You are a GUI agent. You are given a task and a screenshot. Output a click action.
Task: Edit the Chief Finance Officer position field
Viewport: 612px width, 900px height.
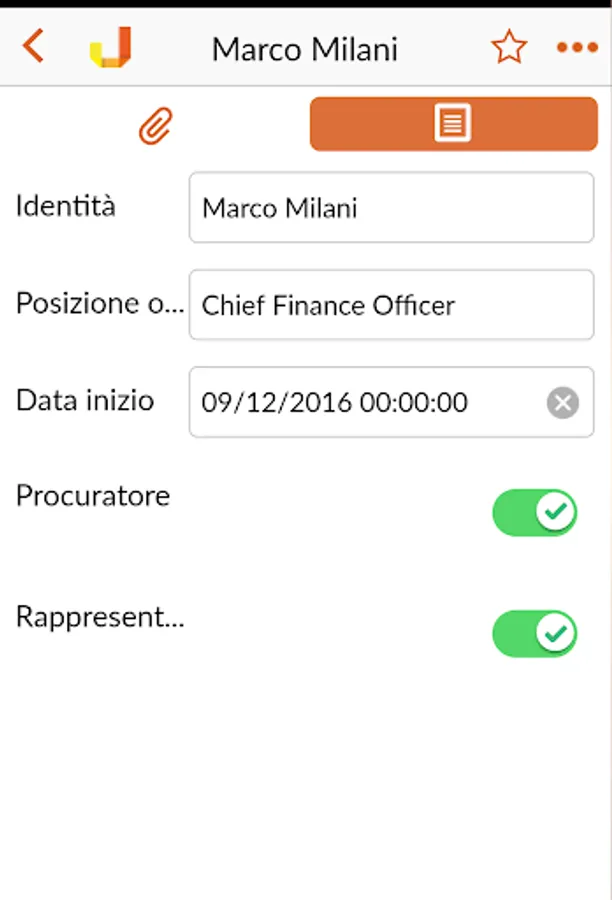(x=391, y=305)
